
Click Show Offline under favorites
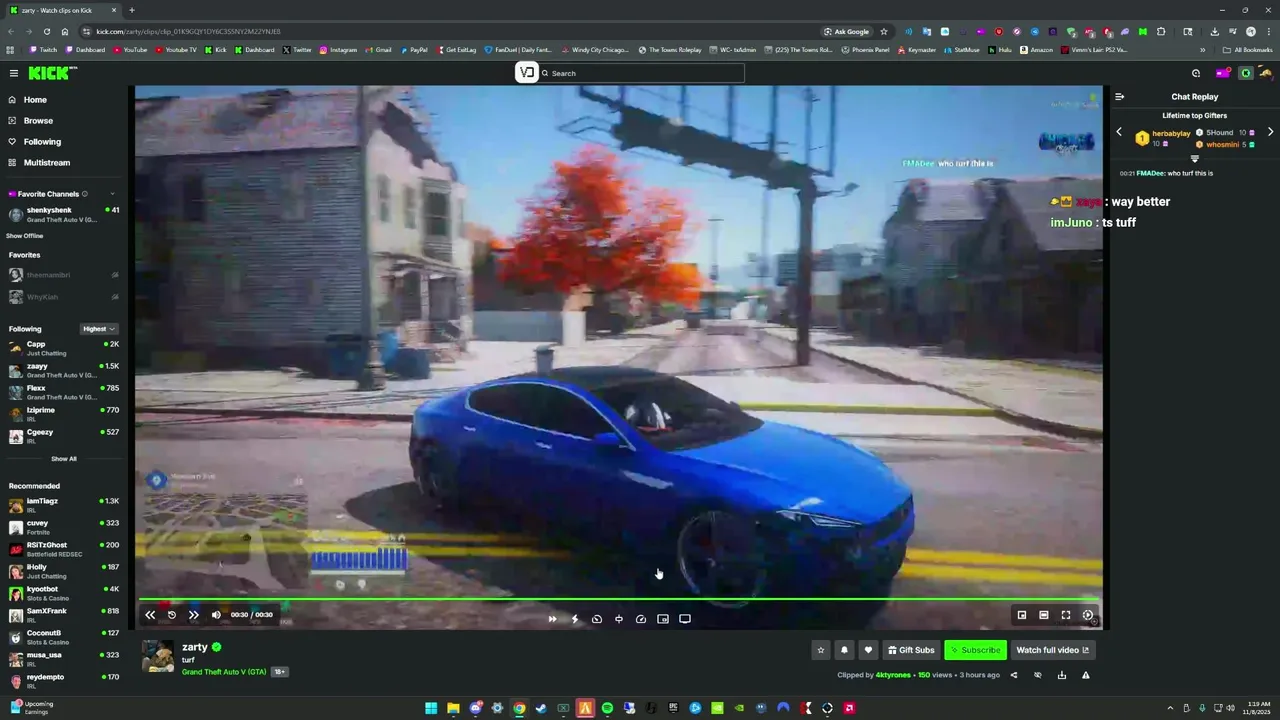click(25, 236)
